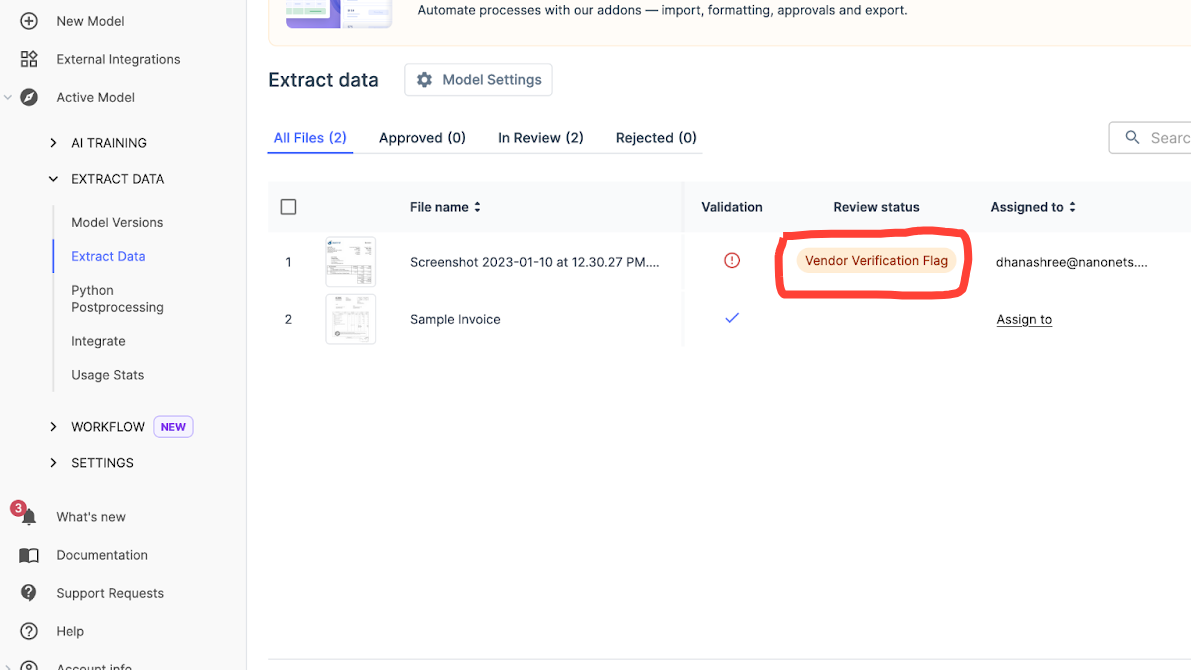
Task: Open the Sample Invoice thumbnail preview
Action: (350, 319)
